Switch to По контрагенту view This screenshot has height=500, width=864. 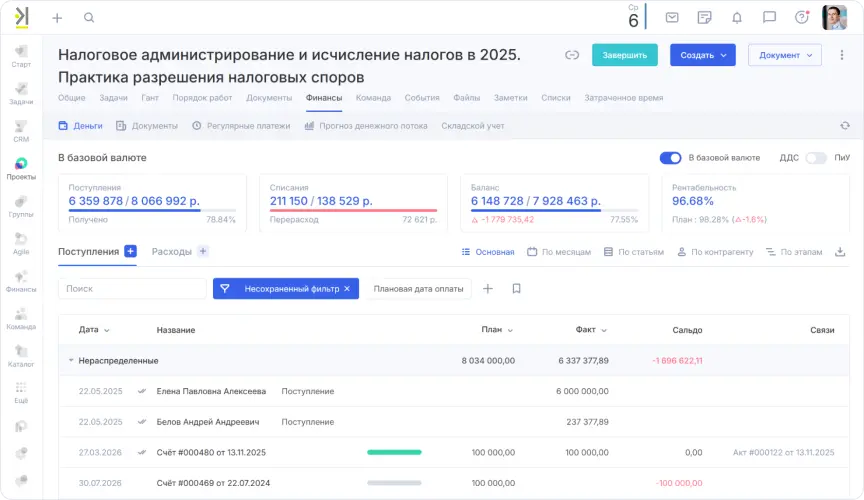click(x=715, y=252)
